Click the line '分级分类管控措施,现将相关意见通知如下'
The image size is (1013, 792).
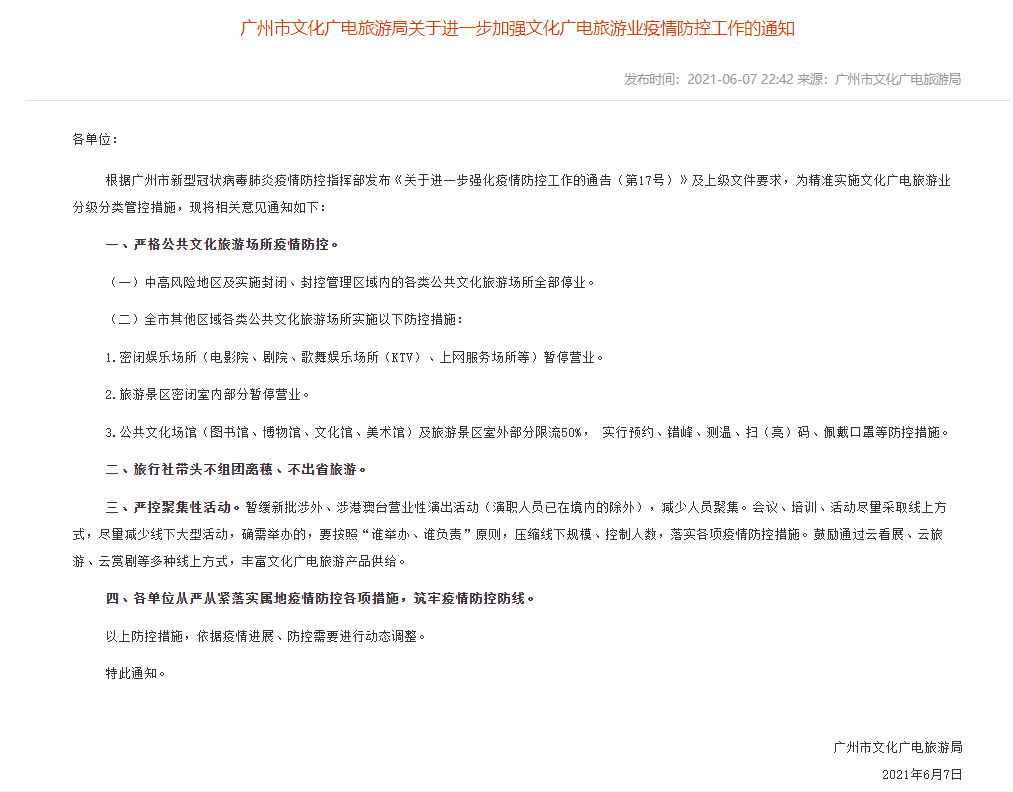click(200, 207)
